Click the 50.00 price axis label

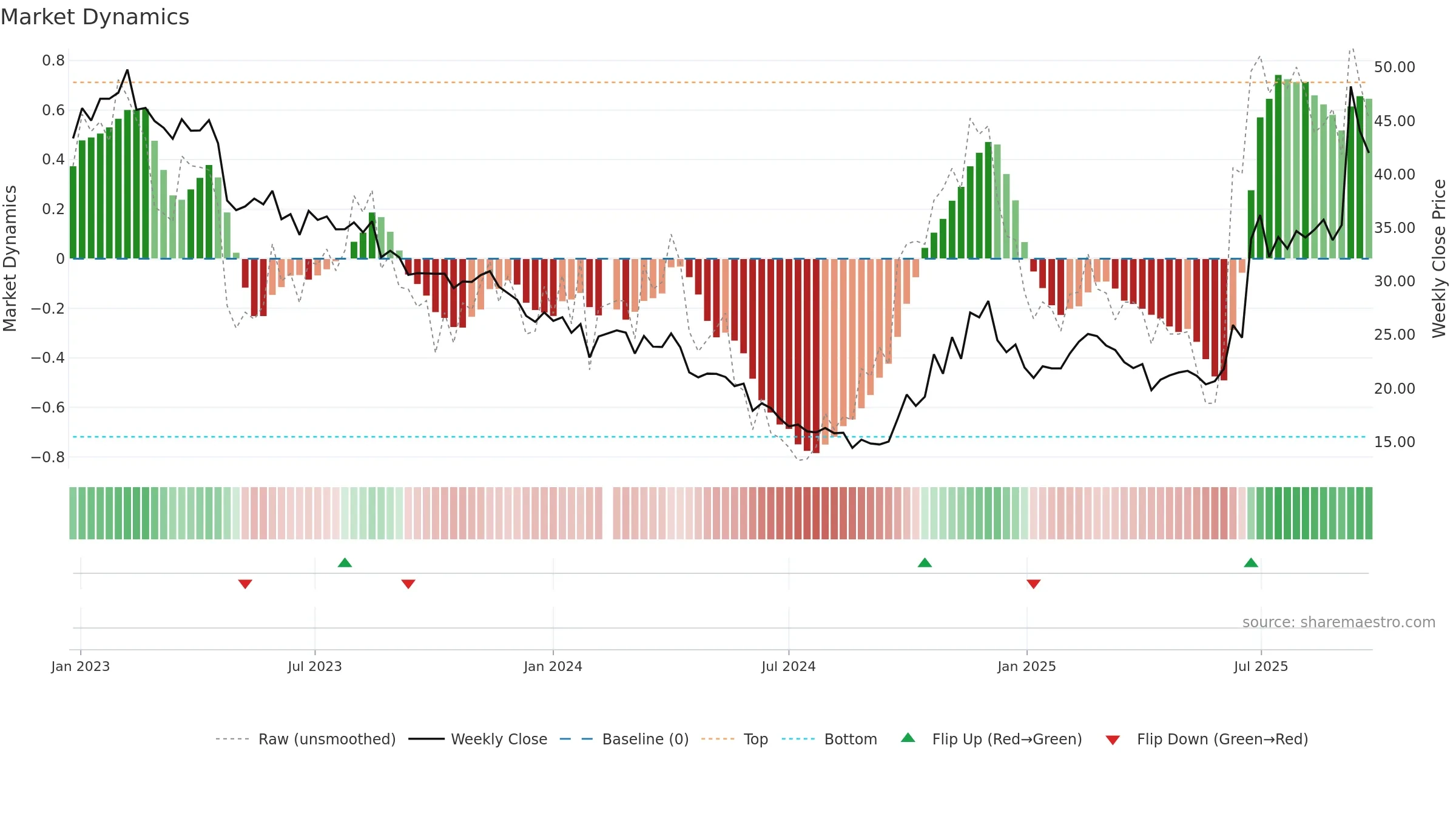point(1395,67)
